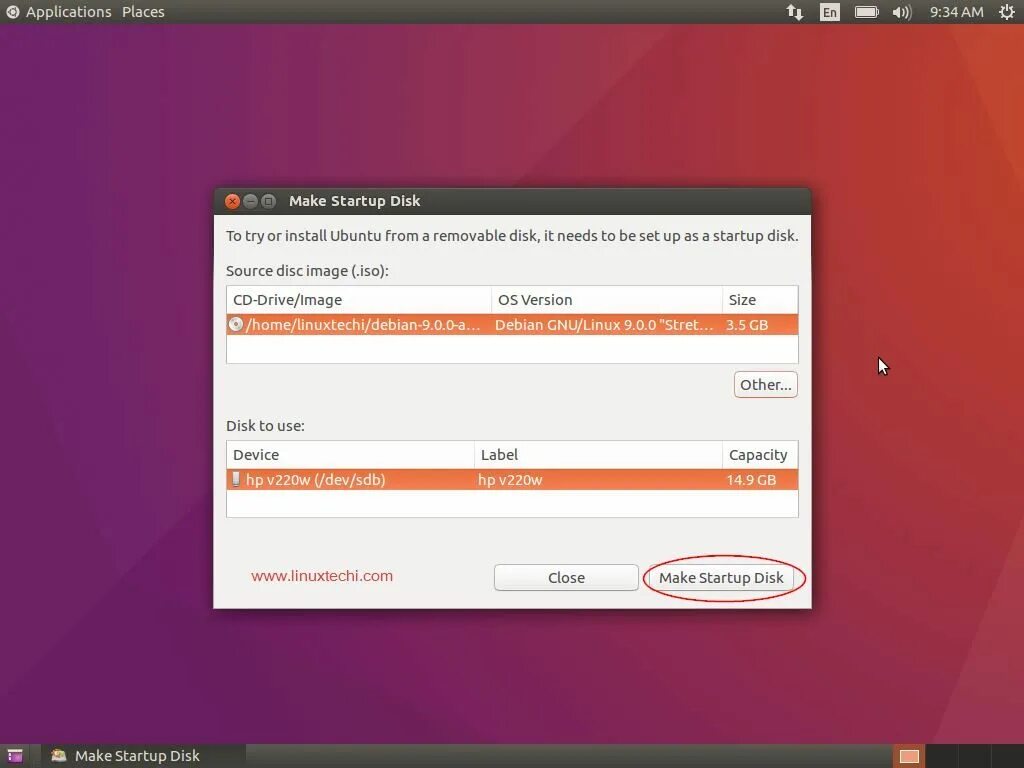Open the sound volume indicator
The width and height of the screenshot is (1024, 768).
click(x=902, y=12)
